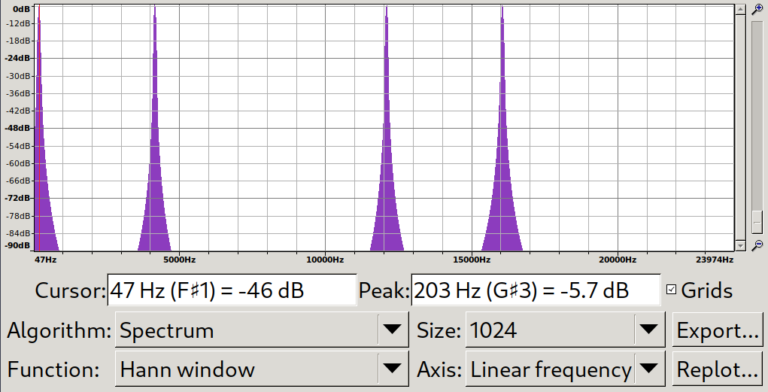Screen dimensions: 768x392
Task: Click the vertical scrollbar track
Action: point(740,127)
